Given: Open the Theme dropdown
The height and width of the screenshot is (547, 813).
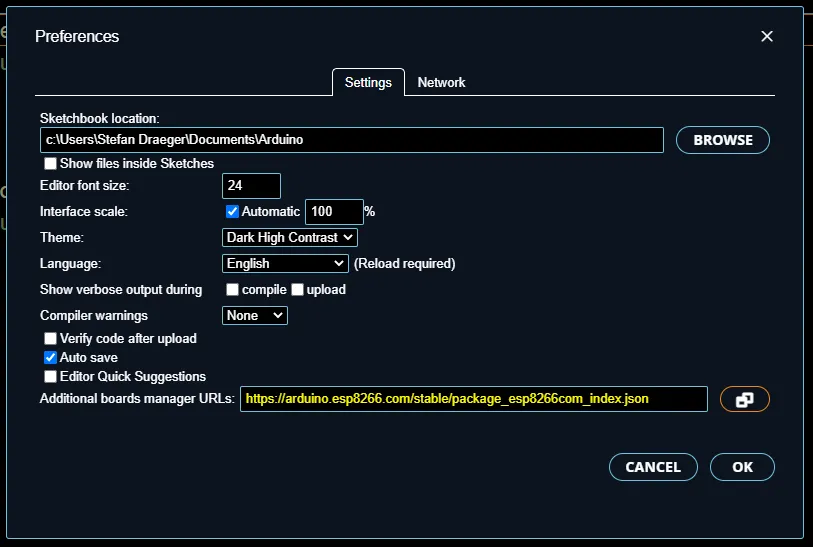Looking at the screenshot, I should (289, 238).
